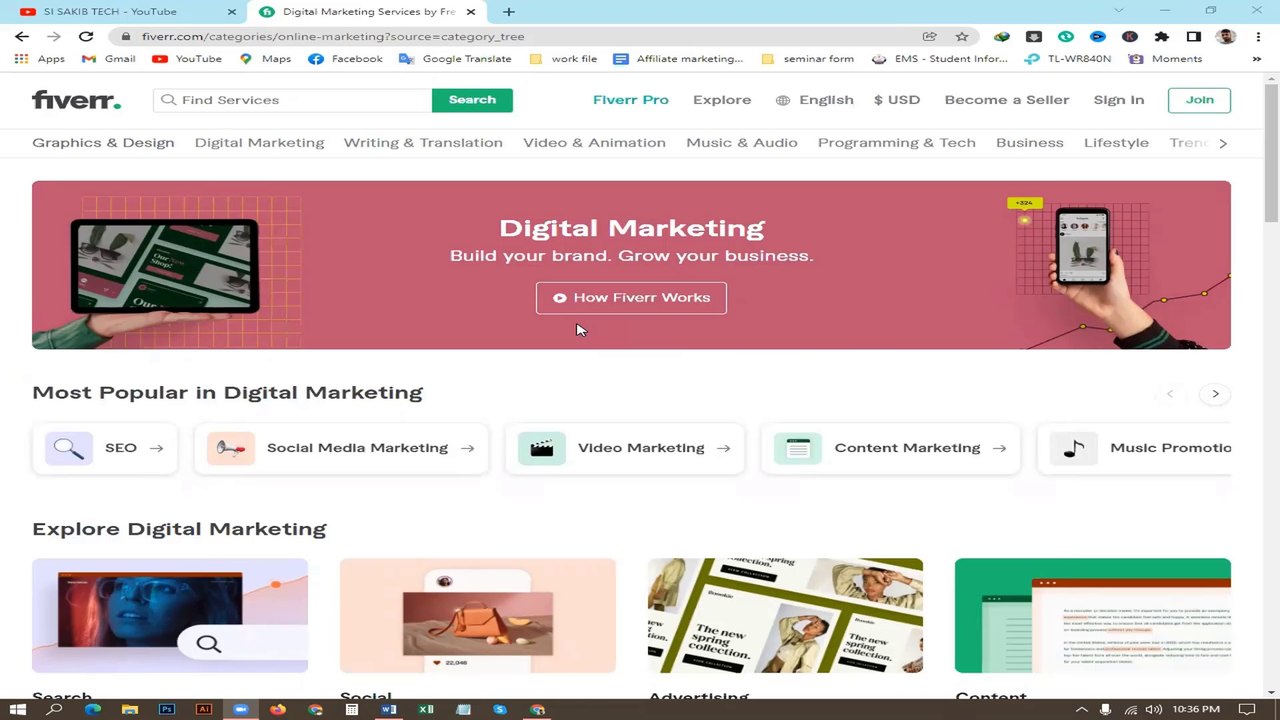Click the Explore link
The image size is (1280, 720).
coord(722,100)
